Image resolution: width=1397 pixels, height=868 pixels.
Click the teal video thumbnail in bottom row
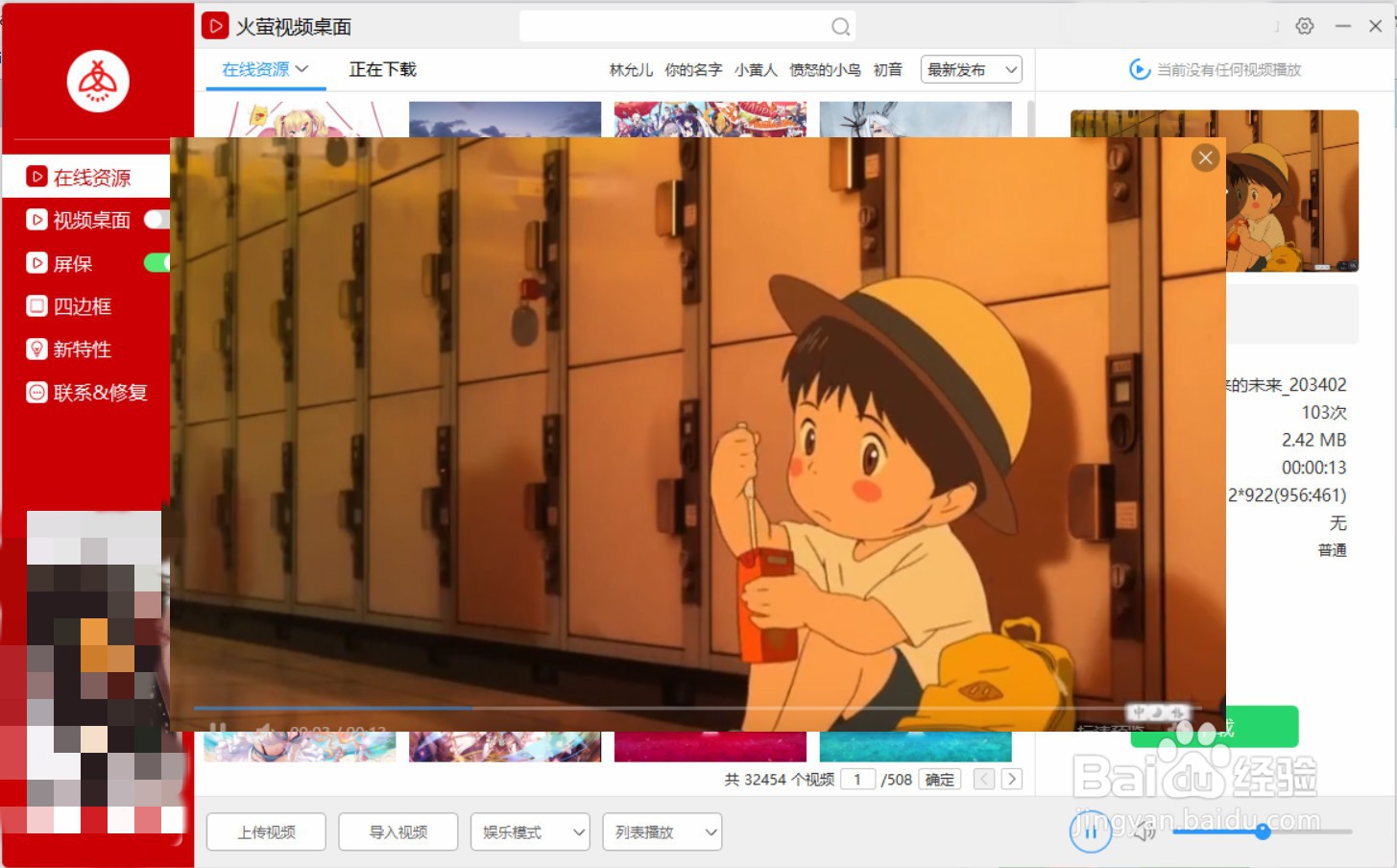click(x=915, y=746)
